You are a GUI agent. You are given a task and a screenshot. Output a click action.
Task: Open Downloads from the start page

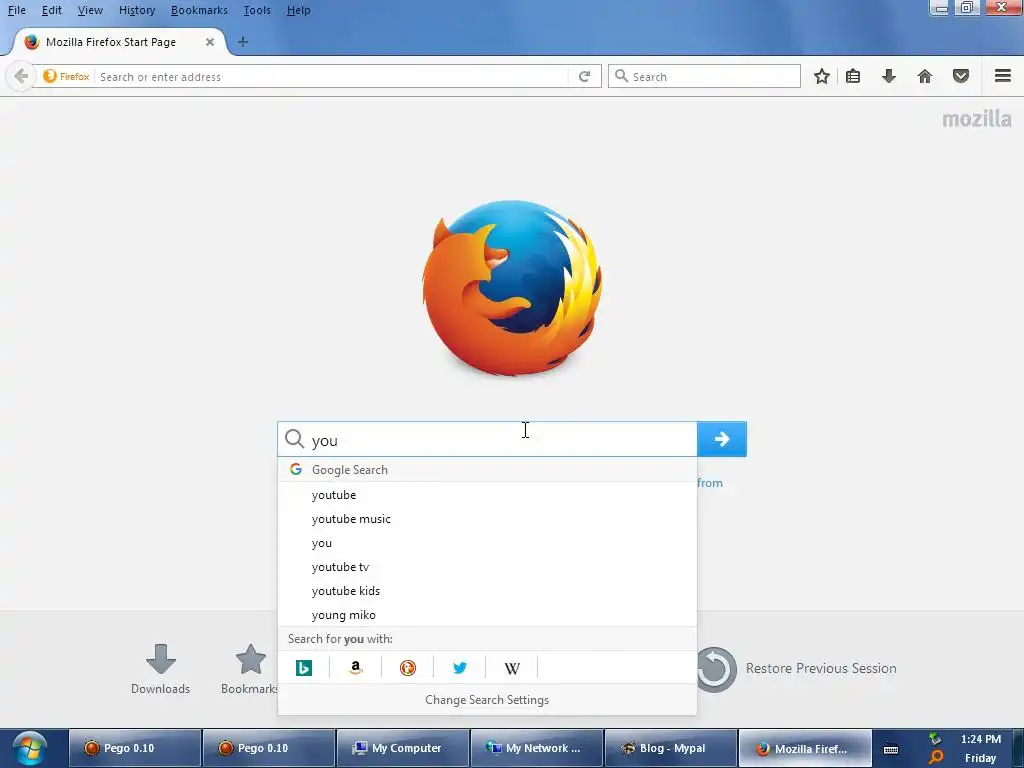click(161, 669)
